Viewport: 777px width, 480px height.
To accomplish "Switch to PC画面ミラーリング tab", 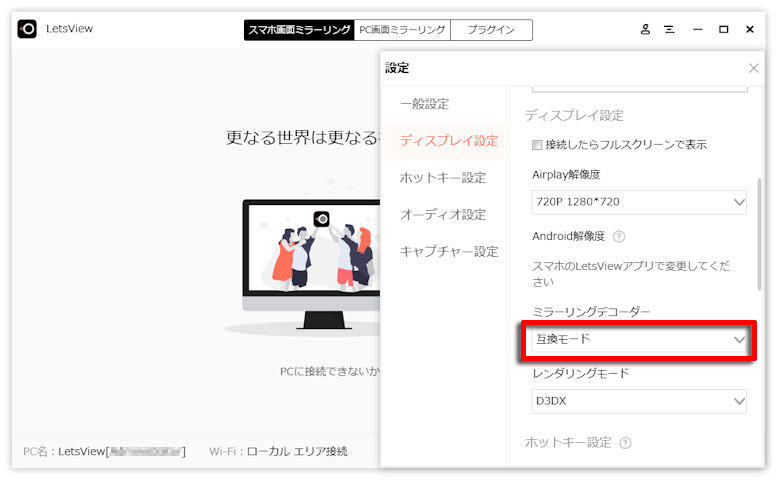I will click(x=402, y=30).
